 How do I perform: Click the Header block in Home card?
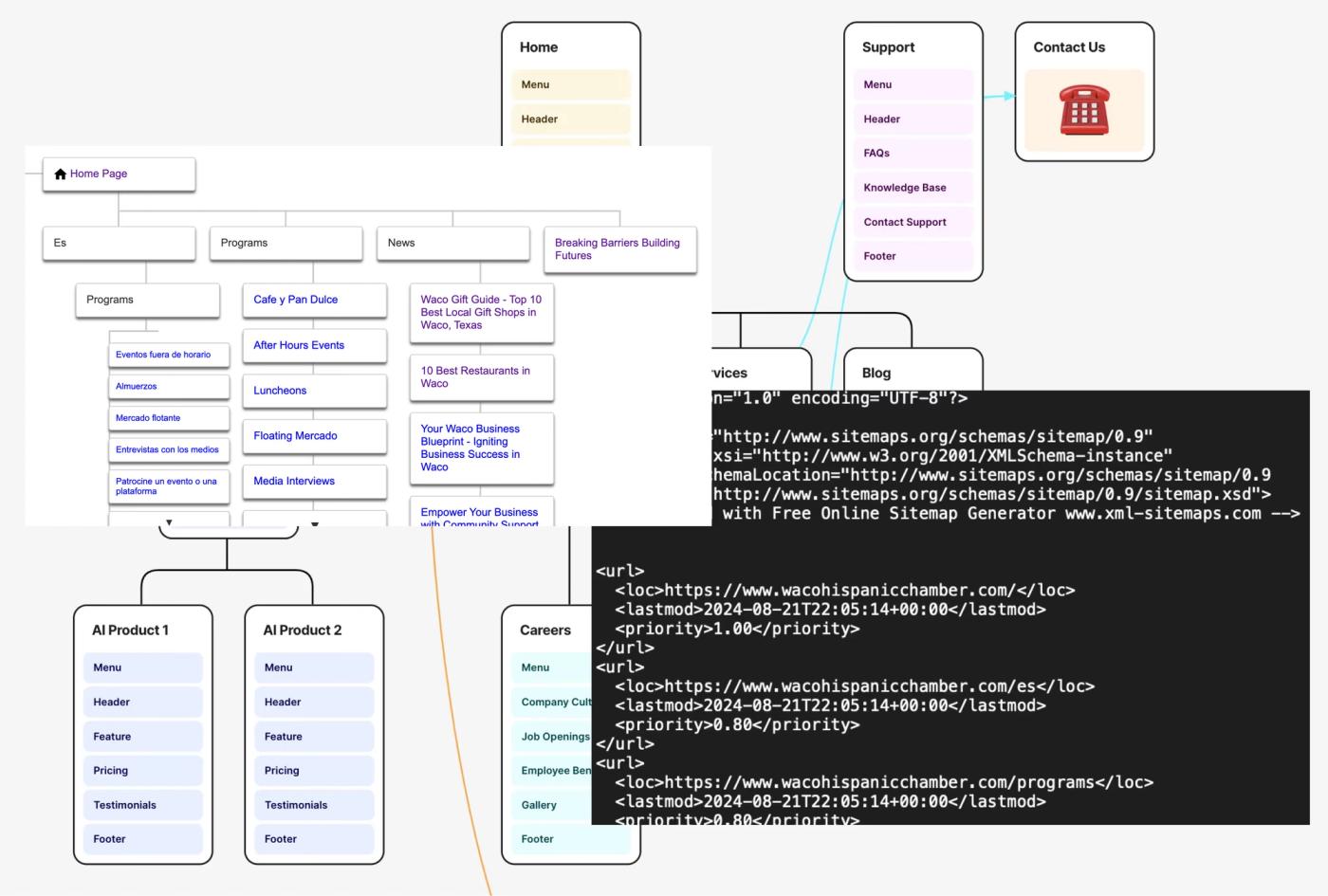(x=571, y=119)
